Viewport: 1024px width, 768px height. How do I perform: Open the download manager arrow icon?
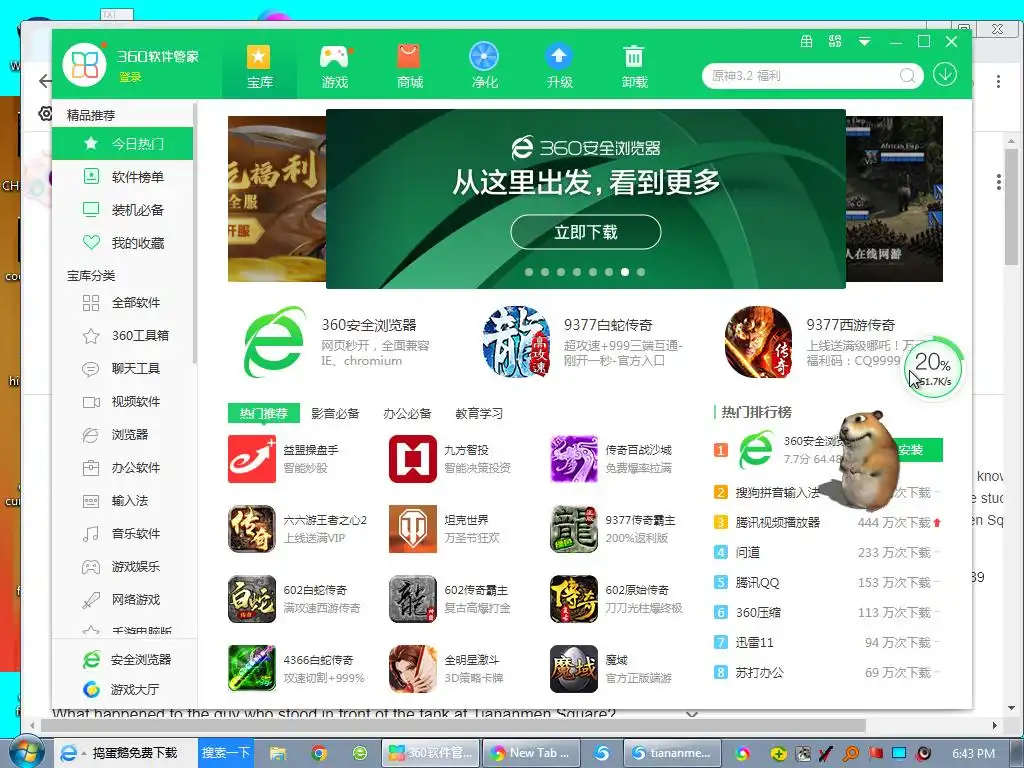pyautogui.click(x=944, y=74)
